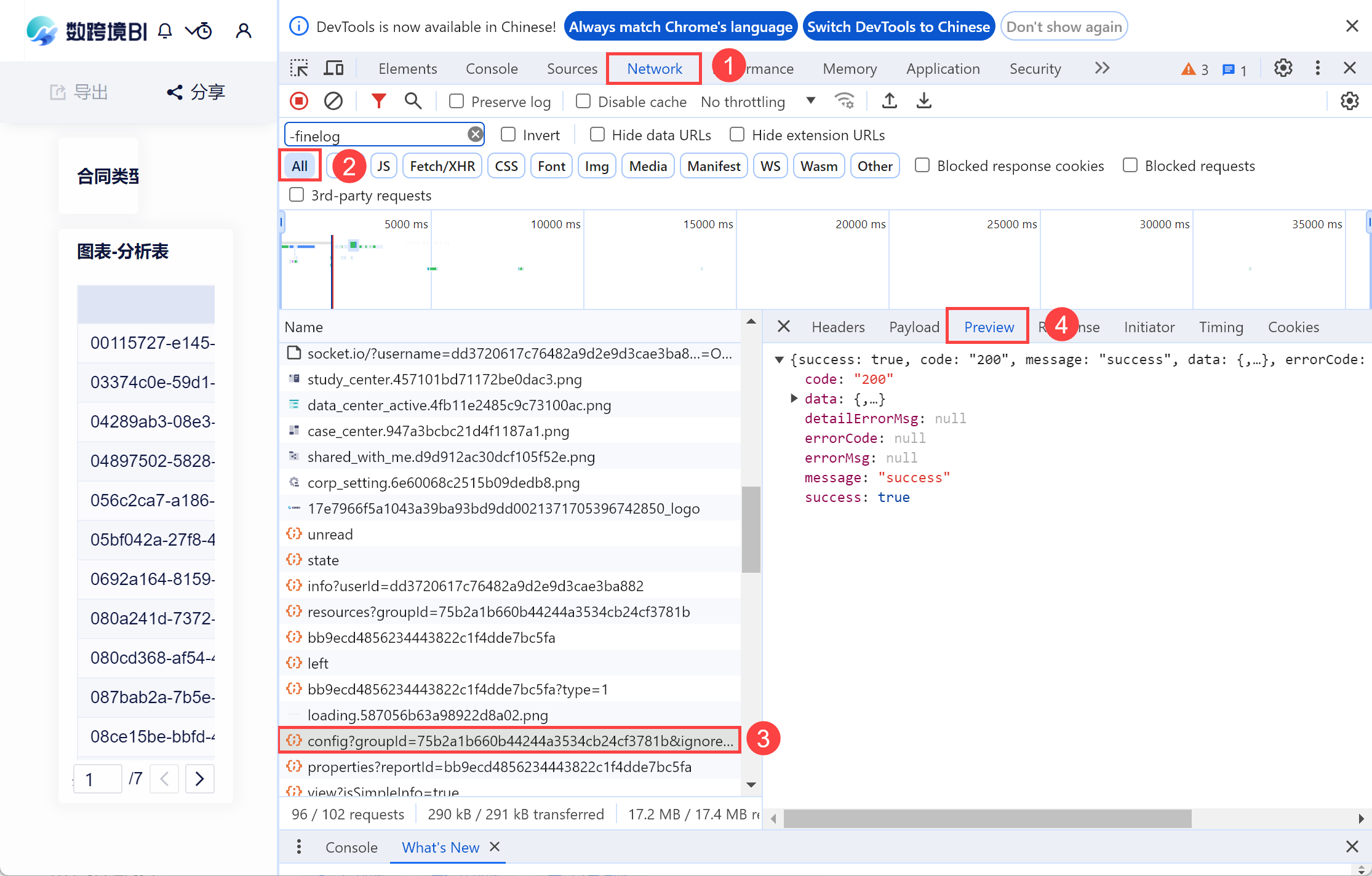Open network search magnifier icon
This screenshot has height=876, width=1372.
pyautogui.click(x=413, y=101)
